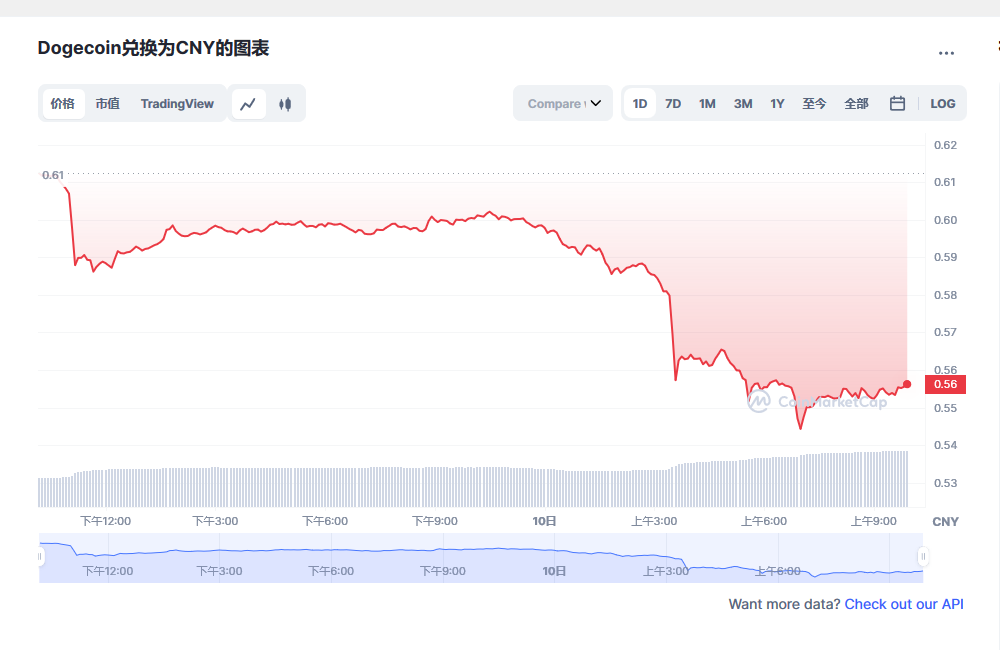Select the 至今 time range
This screenshot has height=650, width=1000.
coord(814,103)
